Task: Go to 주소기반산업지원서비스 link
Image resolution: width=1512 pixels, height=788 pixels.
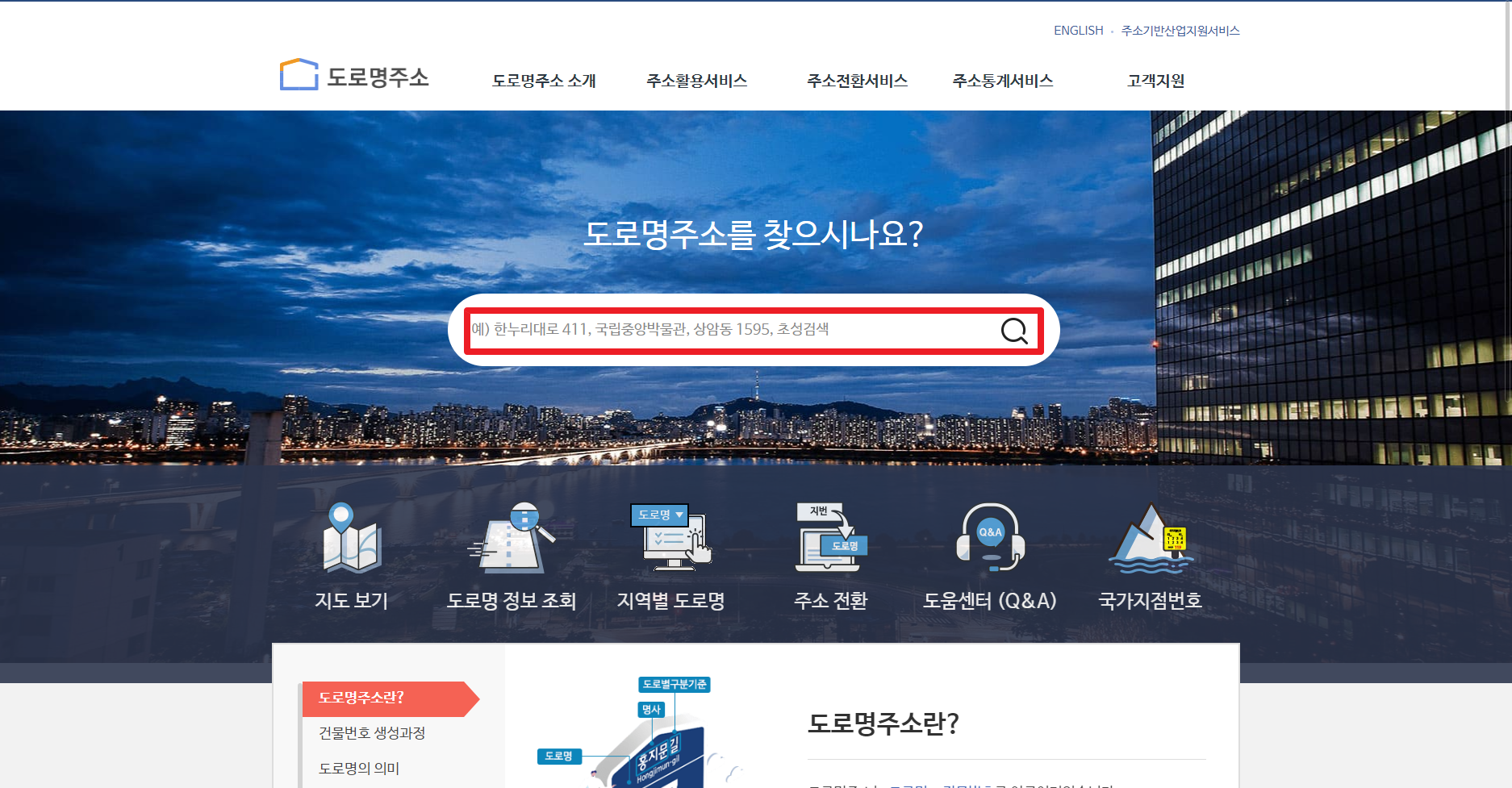Action: (1180, 31)
